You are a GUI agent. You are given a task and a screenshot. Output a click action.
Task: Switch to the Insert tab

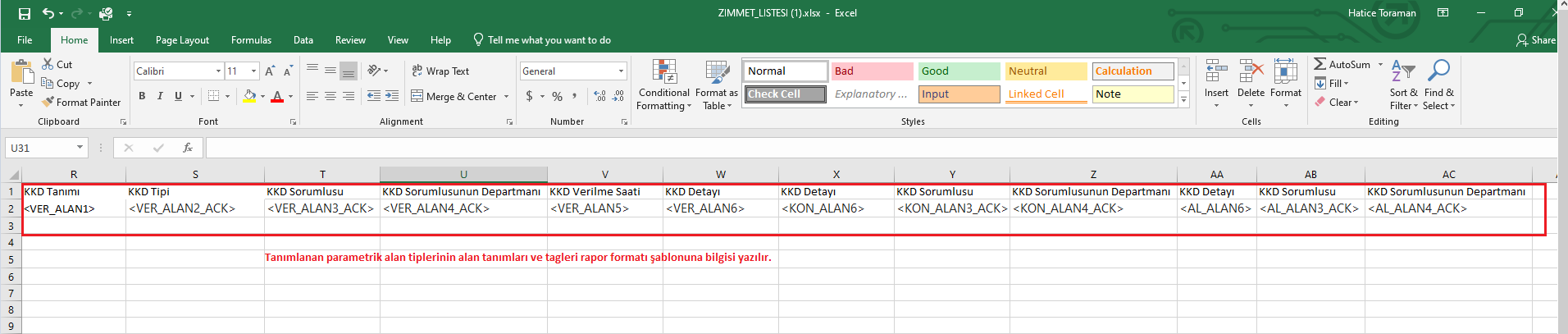tap(121, 40)
